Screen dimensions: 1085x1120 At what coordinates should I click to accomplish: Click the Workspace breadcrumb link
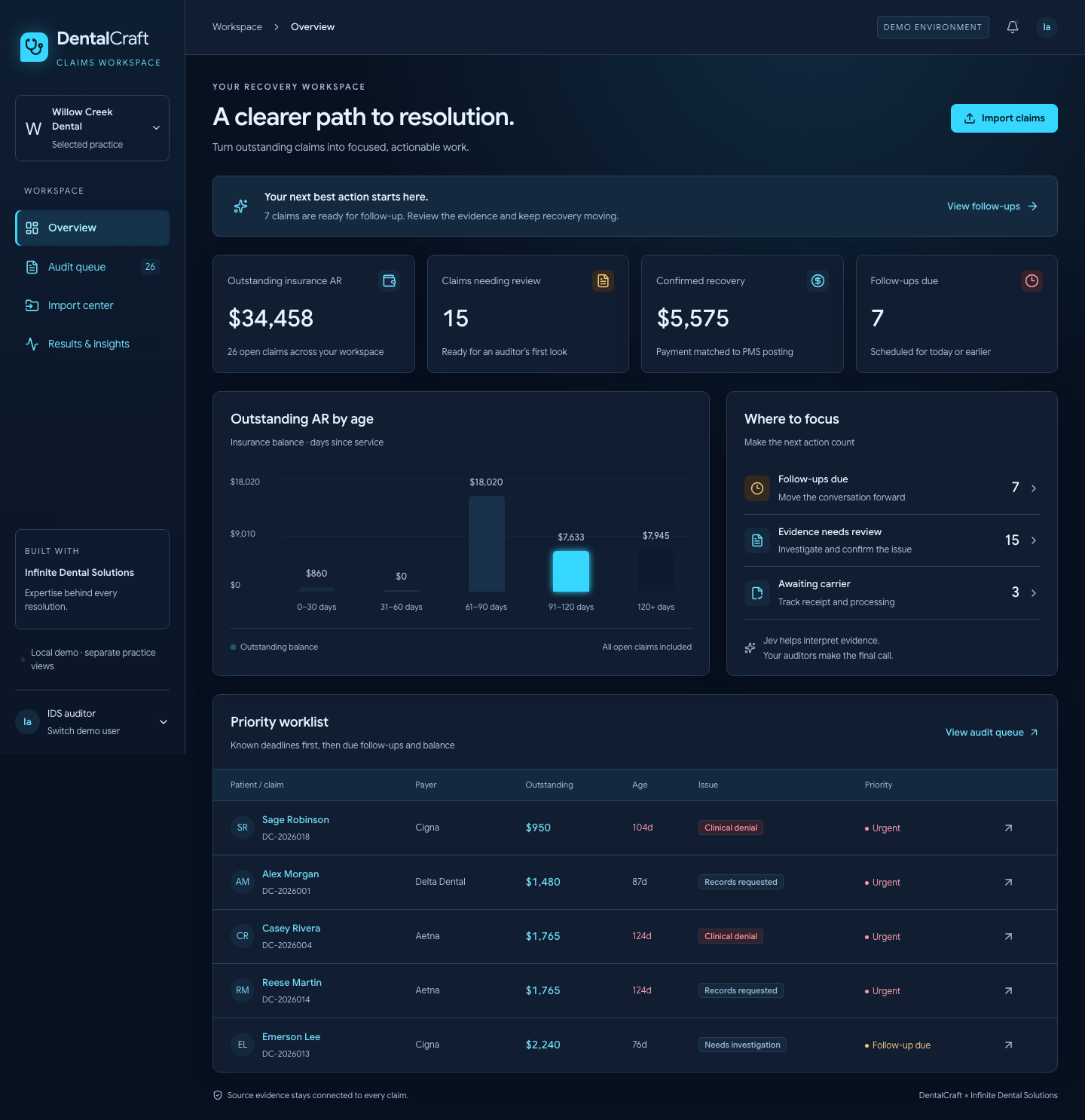click(237, 27)
